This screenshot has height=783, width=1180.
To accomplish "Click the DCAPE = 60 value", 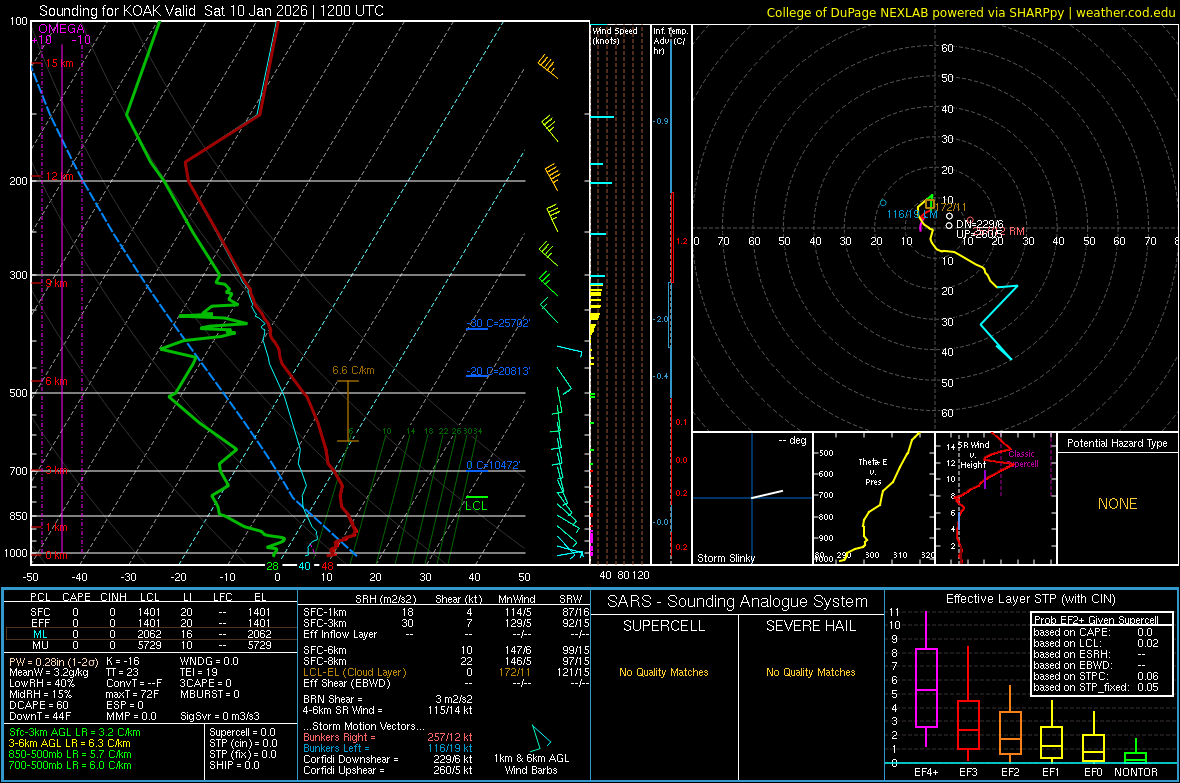I will [39, 705].
